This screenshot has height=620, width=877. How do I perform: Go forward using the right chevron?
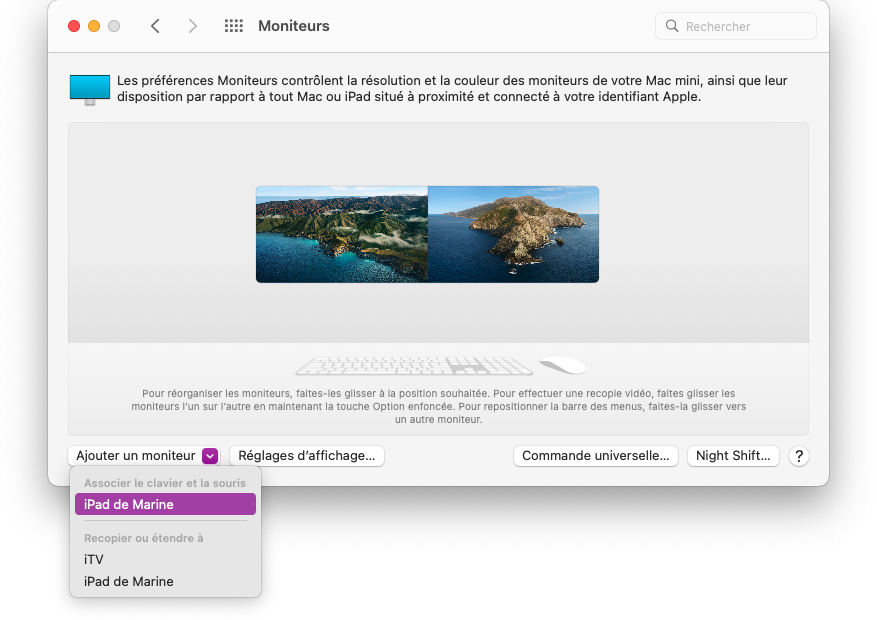point(192,26)
